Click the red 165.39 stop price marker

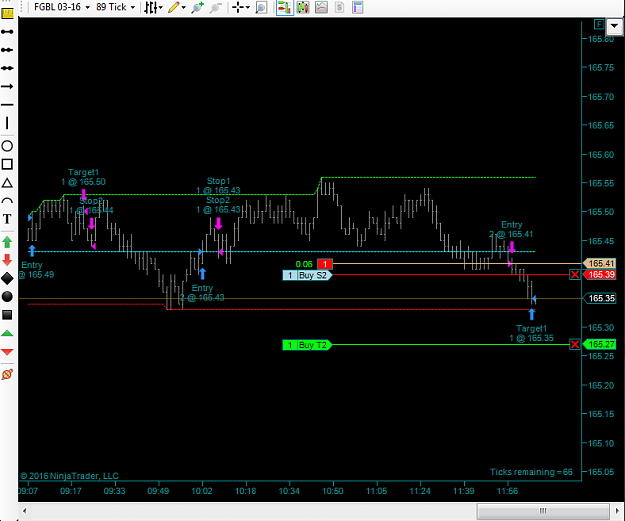(x=599, y=275)
